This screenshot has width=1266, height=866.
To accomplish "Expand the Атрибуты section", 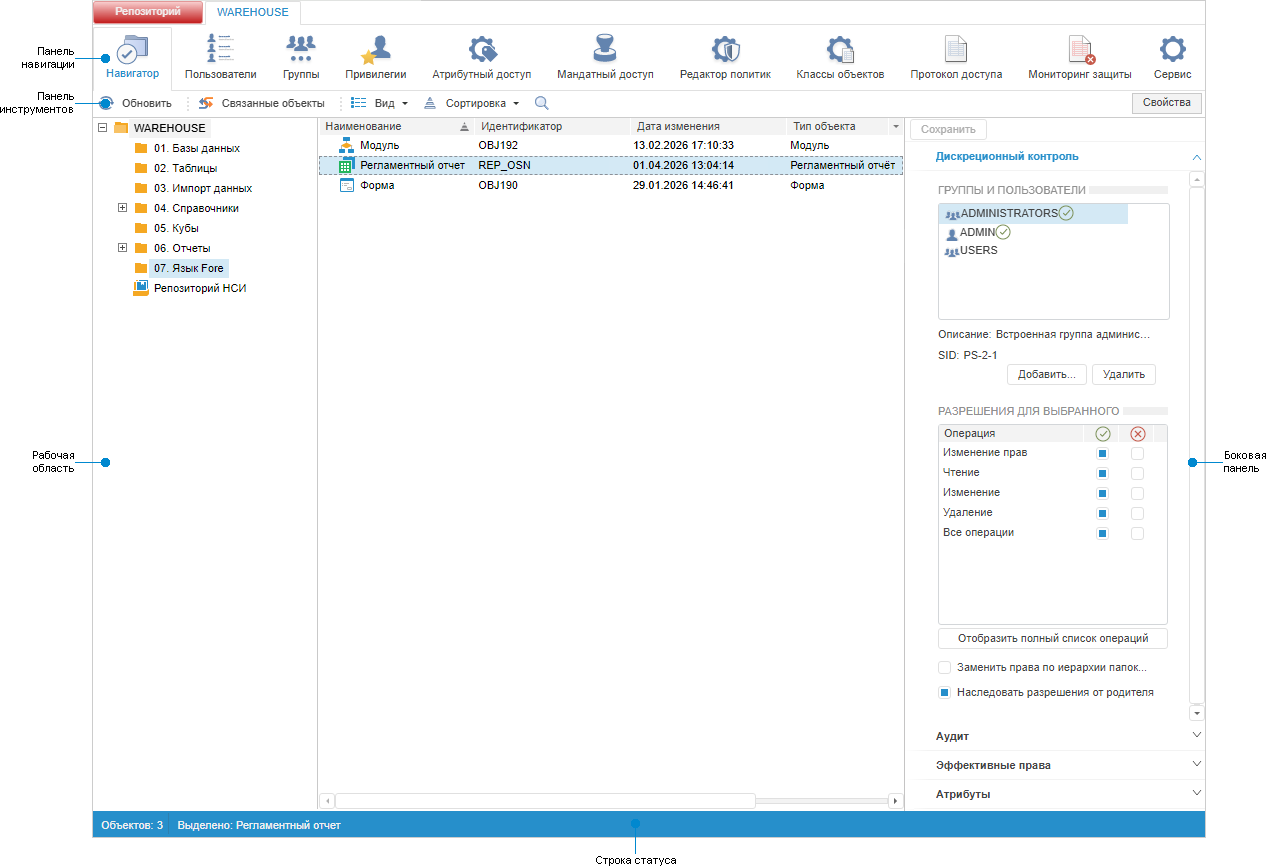I will (1197, 793).
